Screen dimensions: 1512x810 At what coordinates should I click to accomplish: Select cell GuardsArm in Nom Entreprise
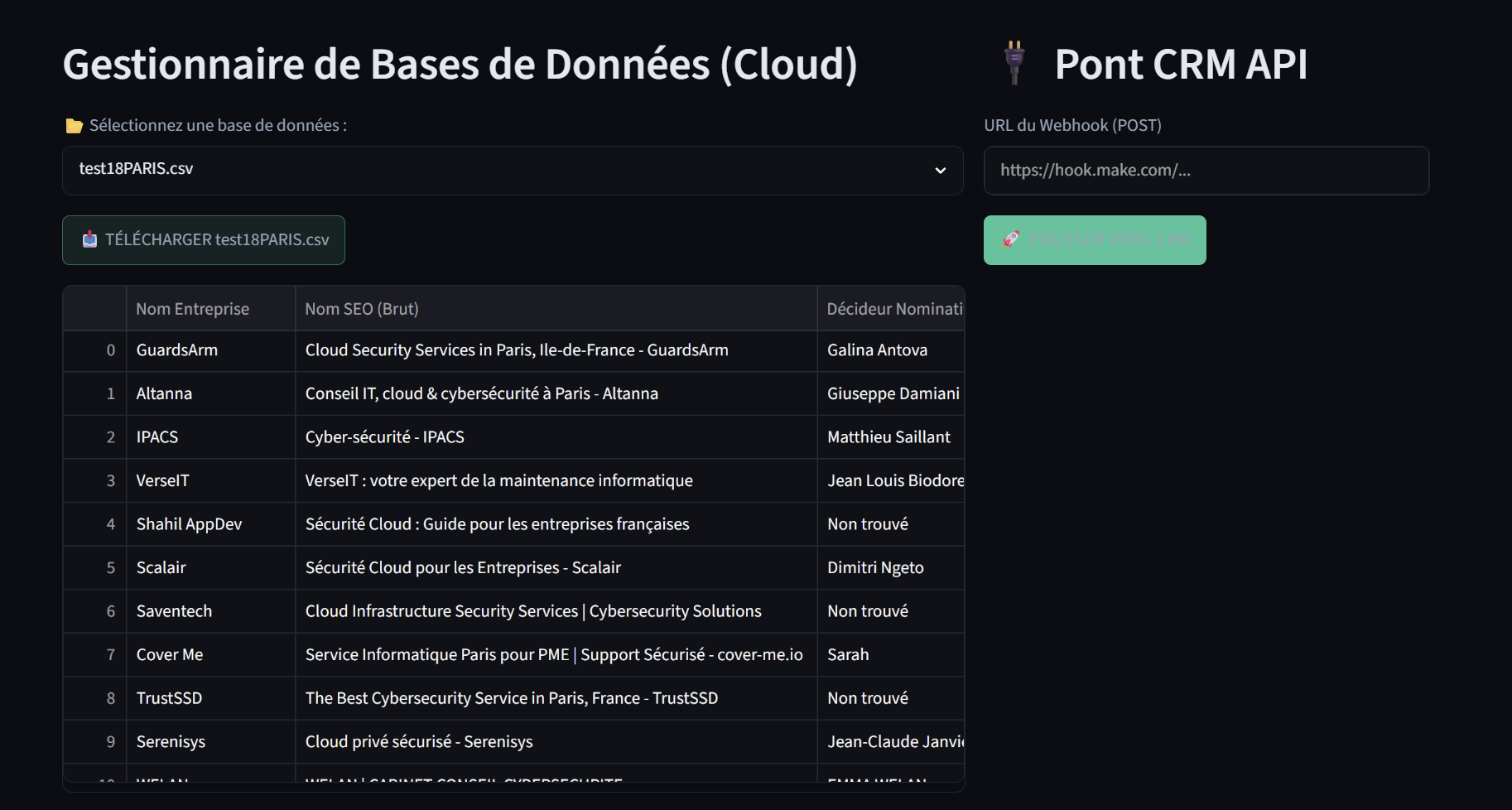211,350
